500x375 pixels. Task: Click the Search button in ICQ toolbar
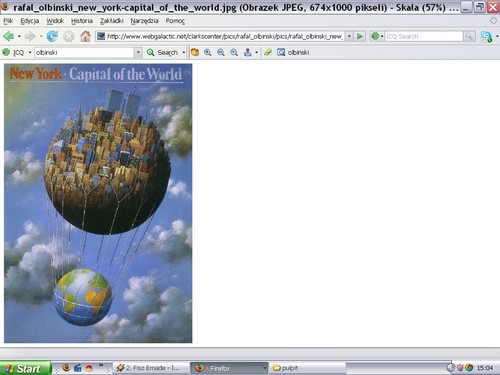[163, 52]
